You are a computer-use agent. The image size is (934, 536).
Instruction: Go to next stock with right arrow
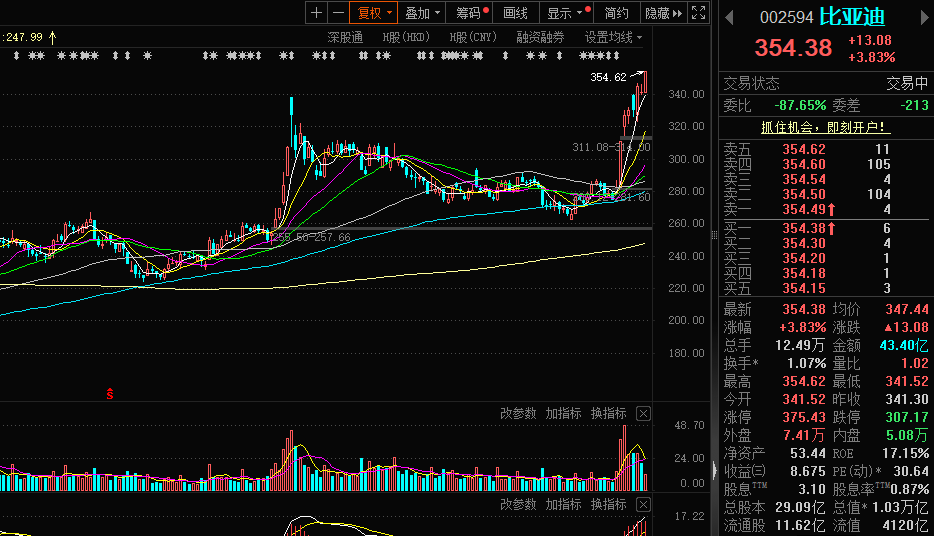click(x=924, y=18)
